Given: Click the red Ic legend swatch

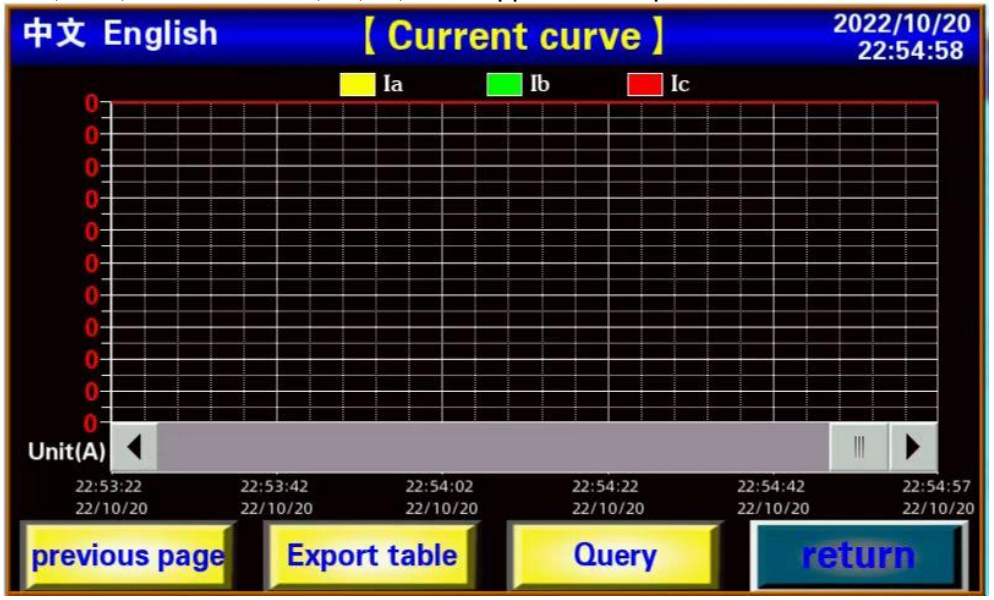Looking at the screenshot, I should click(645, 85).
